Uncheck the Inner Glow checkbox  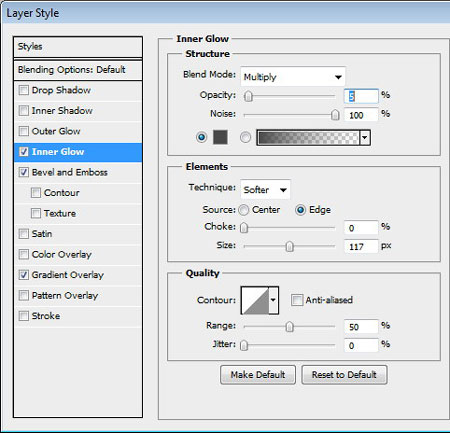(x=23, y=152)
